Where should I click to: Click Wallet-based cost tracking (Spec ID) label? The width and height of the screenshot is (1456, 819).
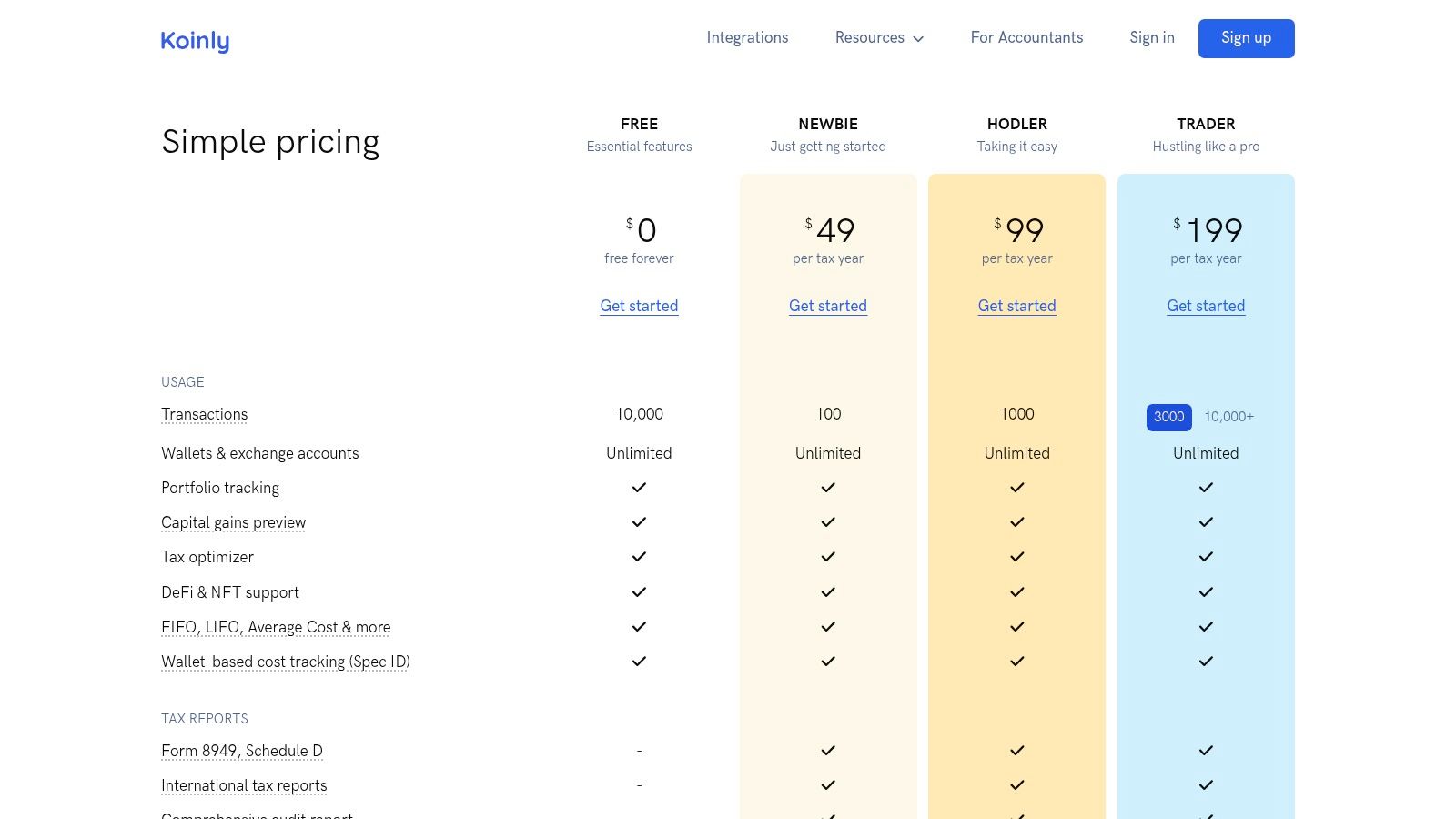[x=286, y=662]
